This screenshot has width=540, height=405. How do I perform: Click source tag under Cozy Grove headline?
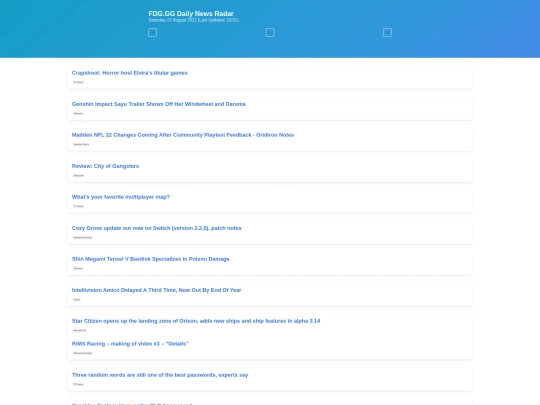[83, 237]
